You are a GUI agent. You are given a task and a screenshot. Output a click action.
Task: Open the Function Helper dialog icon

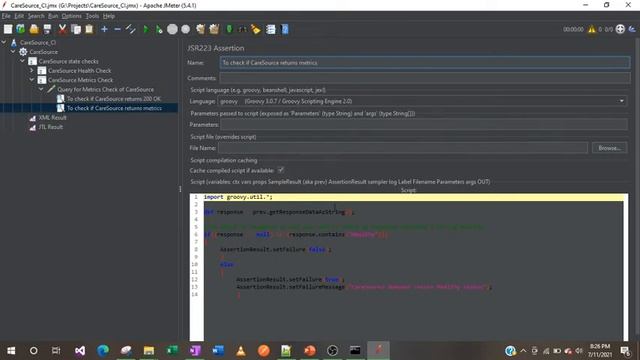(x=270, y=29)
